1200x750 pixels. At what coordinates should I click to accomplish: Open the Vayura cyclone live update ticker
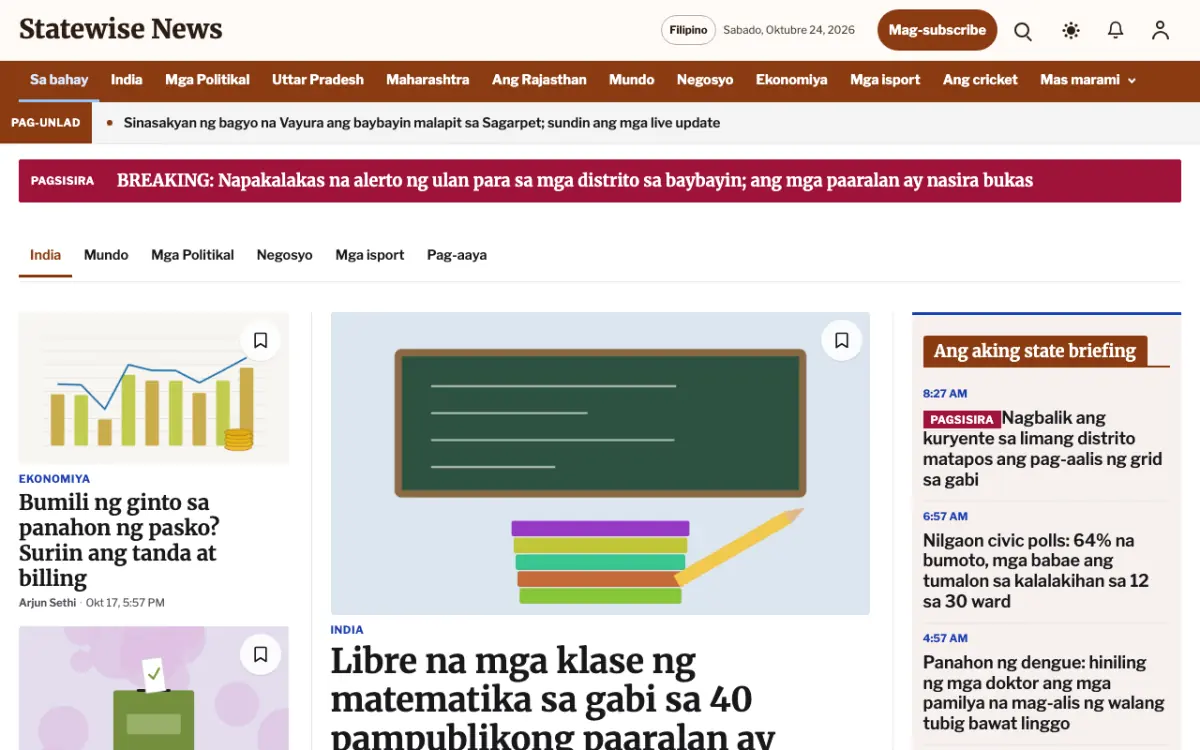click(422, 123)
